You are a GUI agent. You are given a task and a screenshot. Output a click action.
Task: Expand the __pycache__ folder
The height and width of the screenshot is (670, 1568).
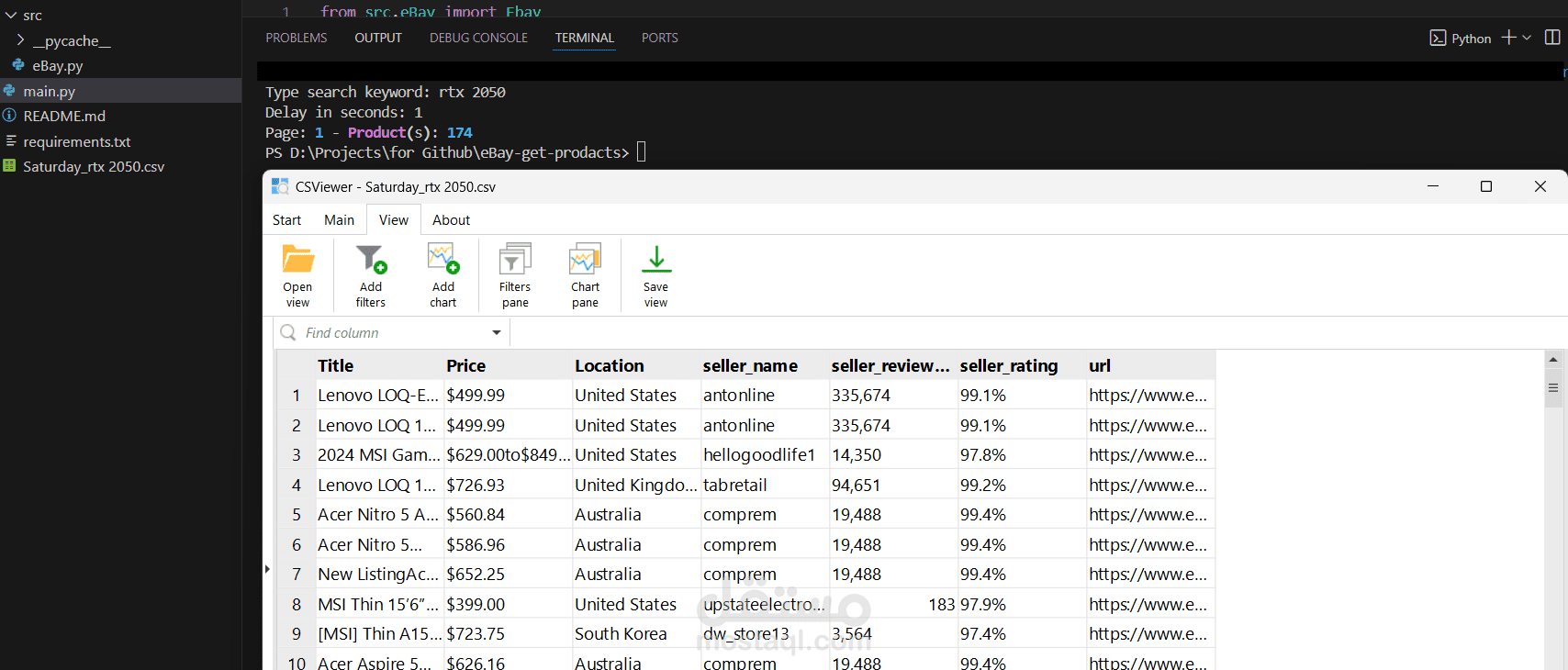(x=20, y=40)
